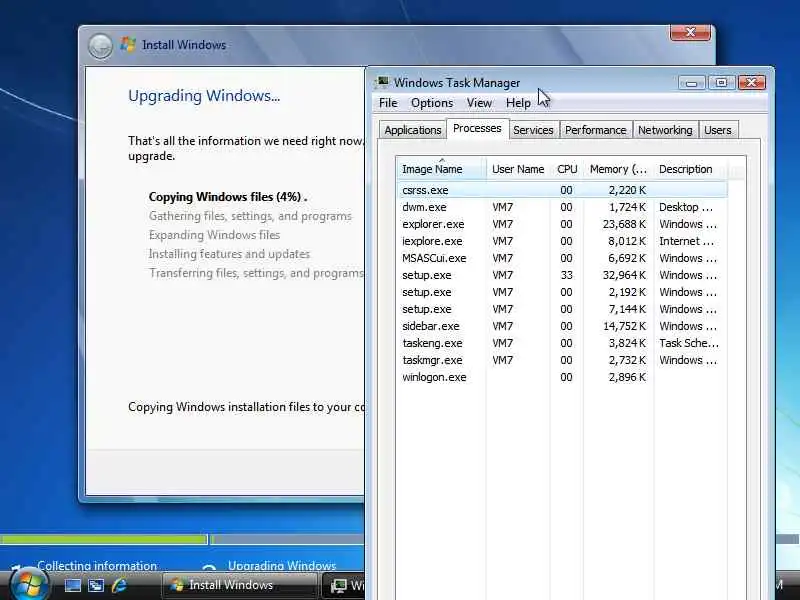Click Expanding Windows files step
Screen dimensions: 800x600
[x=214, y=235]
